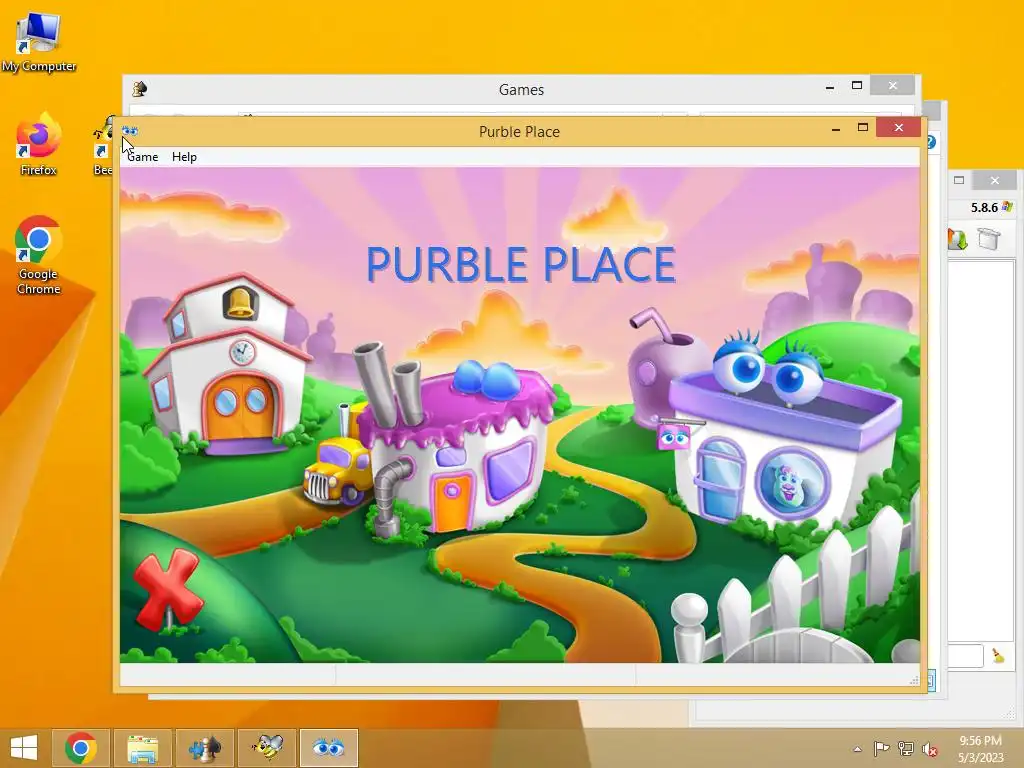The width and height of the screenshot is (1024, 768).
Task: Open the Game menu in Purble Place
Action: click(142, 157)
